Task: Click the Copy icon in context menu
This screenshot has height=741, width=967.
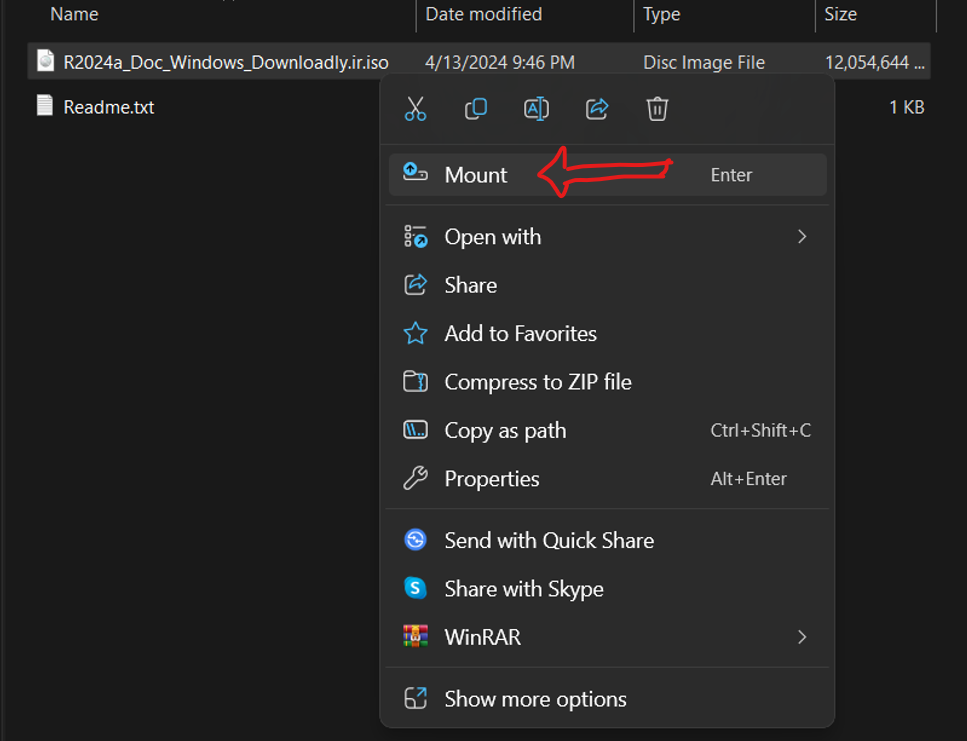Action: click(x=475, y=109)
